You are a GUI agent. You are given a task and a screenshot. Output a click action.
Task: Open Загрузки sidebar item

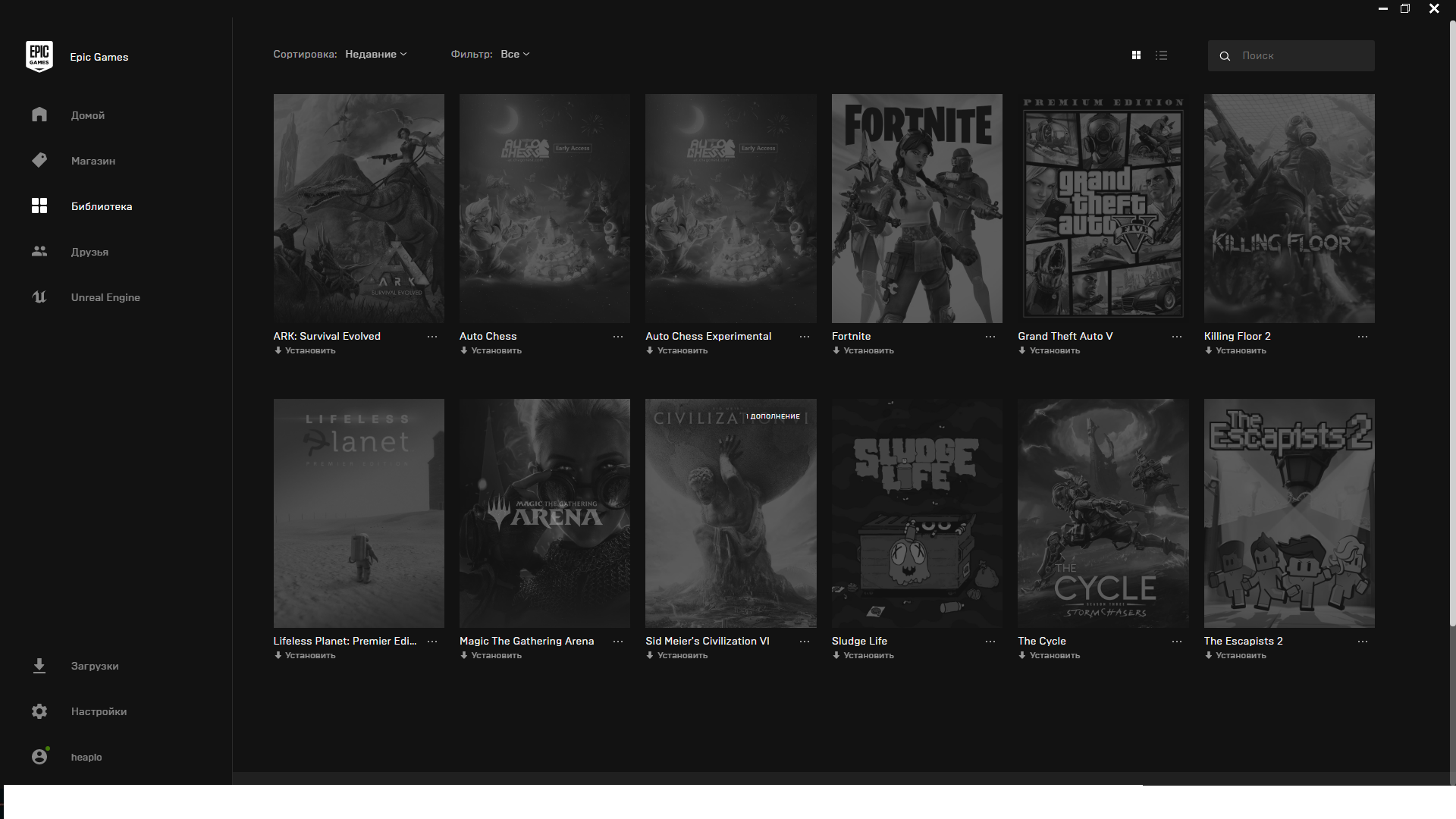95,666
